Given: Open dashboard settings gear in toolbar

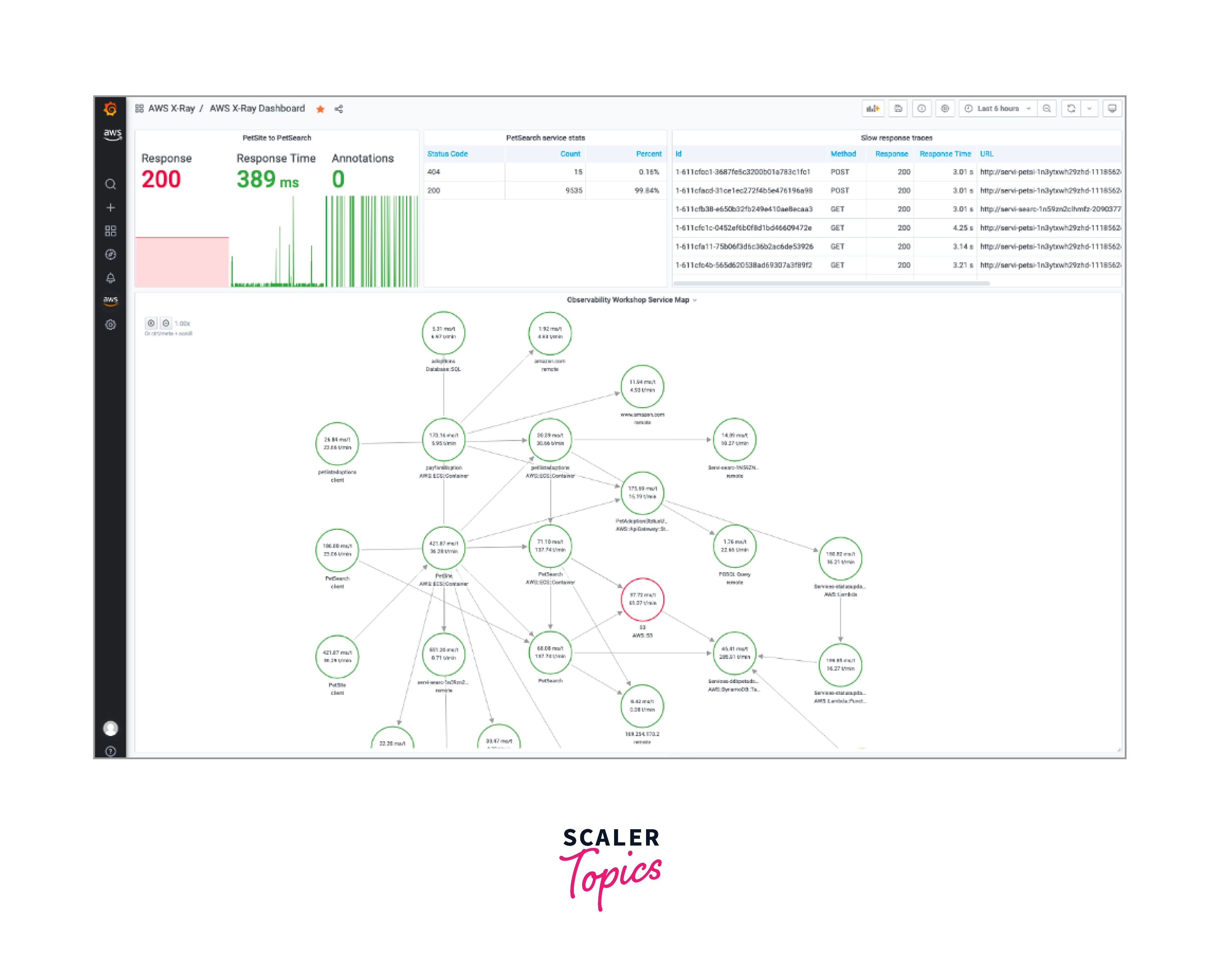Looking at the screenshot, I should point(944,109).
